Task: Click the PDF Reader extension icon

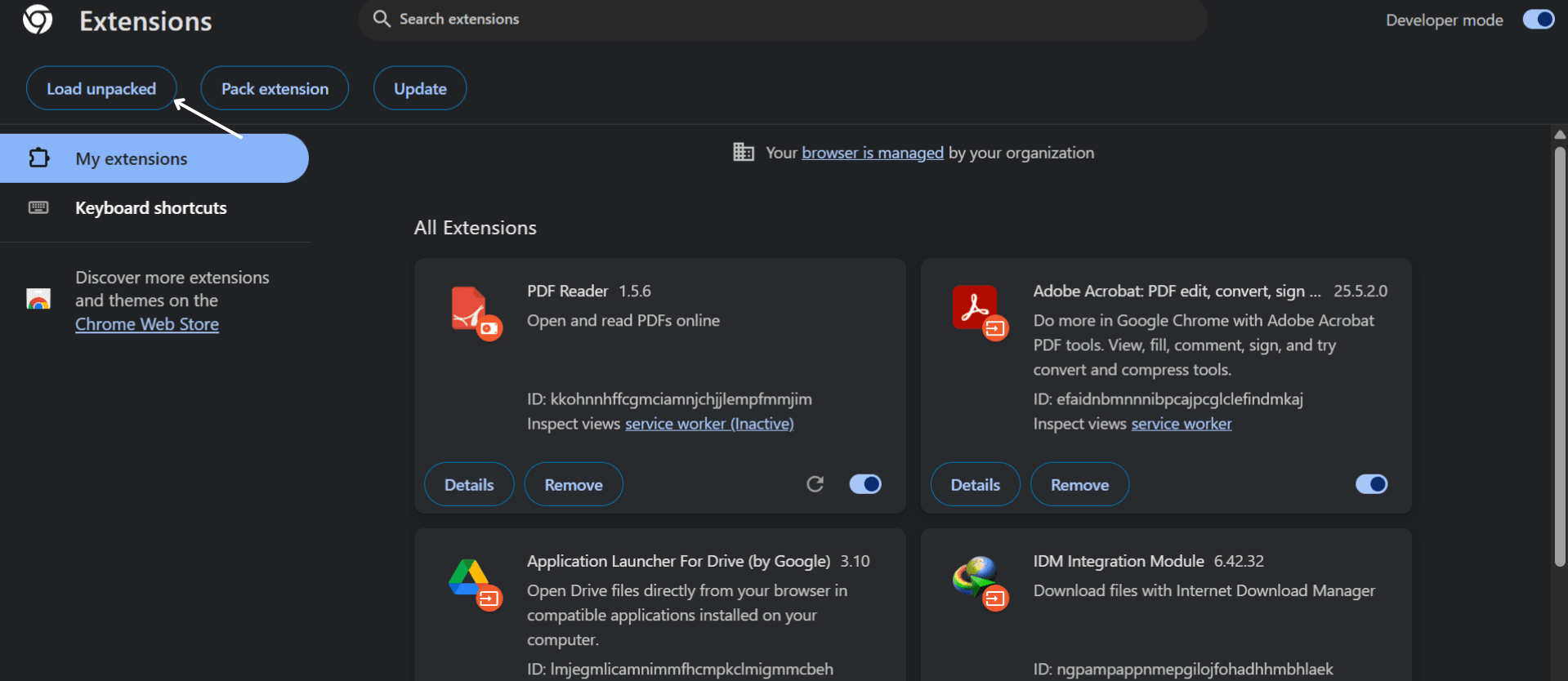Action: pyautogui.click(x=476, y=314)
